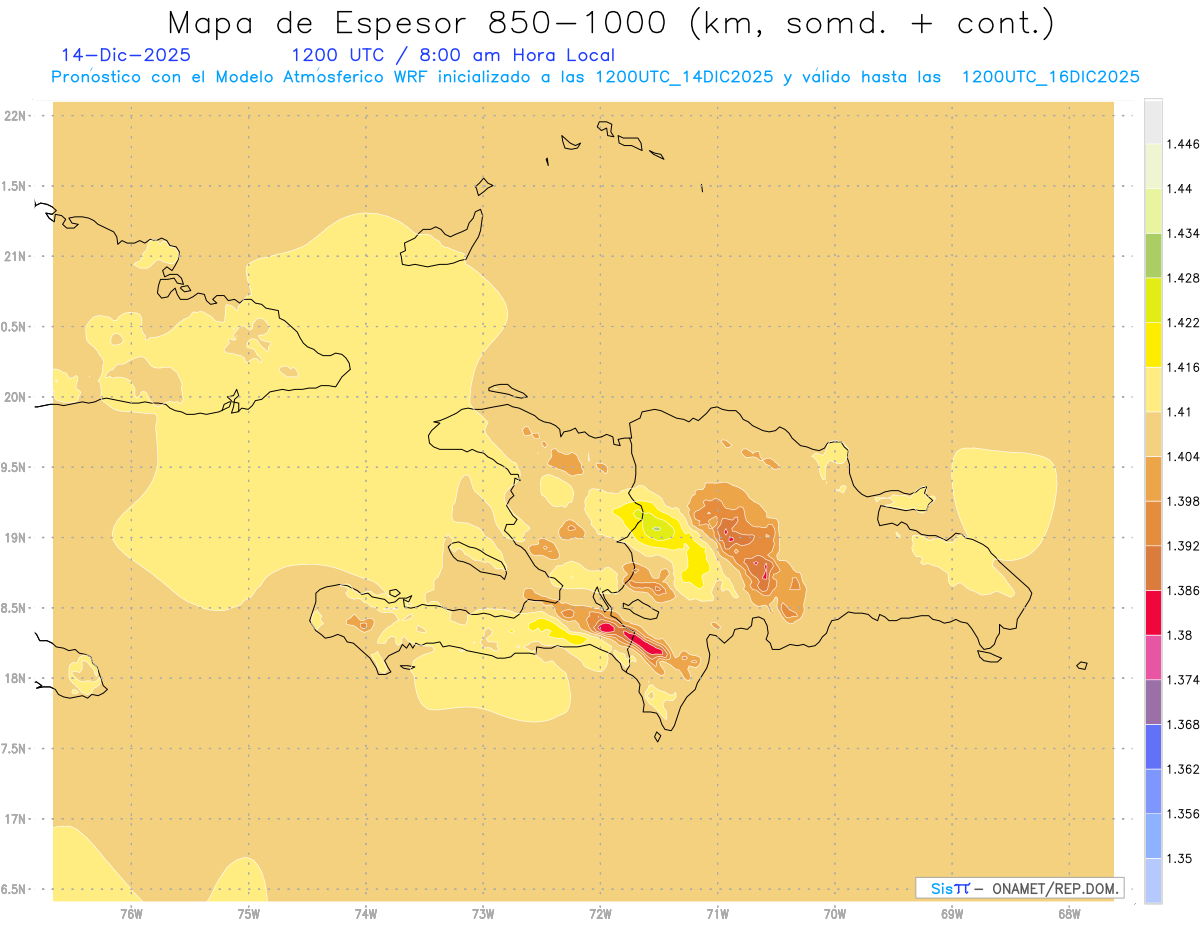
Task: Click the legend value '1.446'
Action: [1183, 144]
